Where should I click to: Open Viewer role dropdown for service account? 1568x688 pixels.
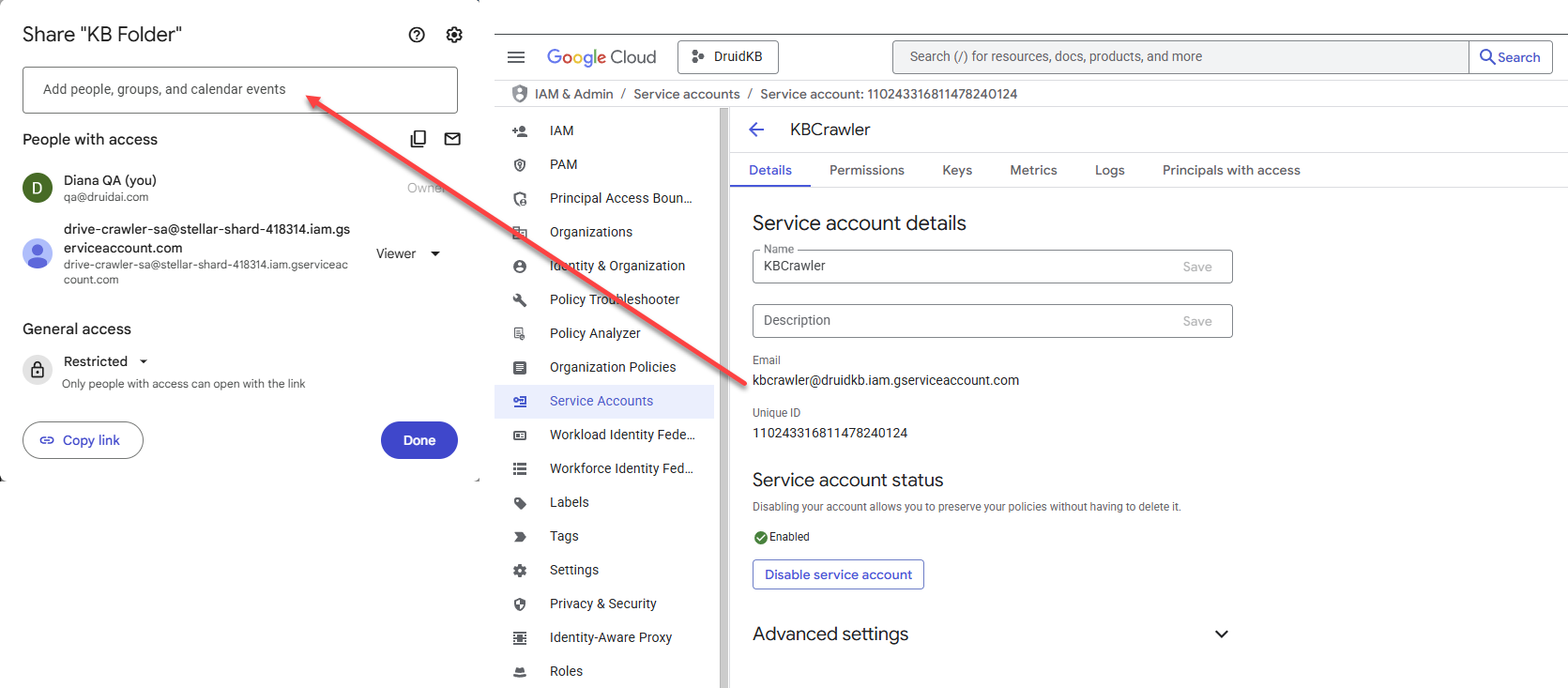408,253
